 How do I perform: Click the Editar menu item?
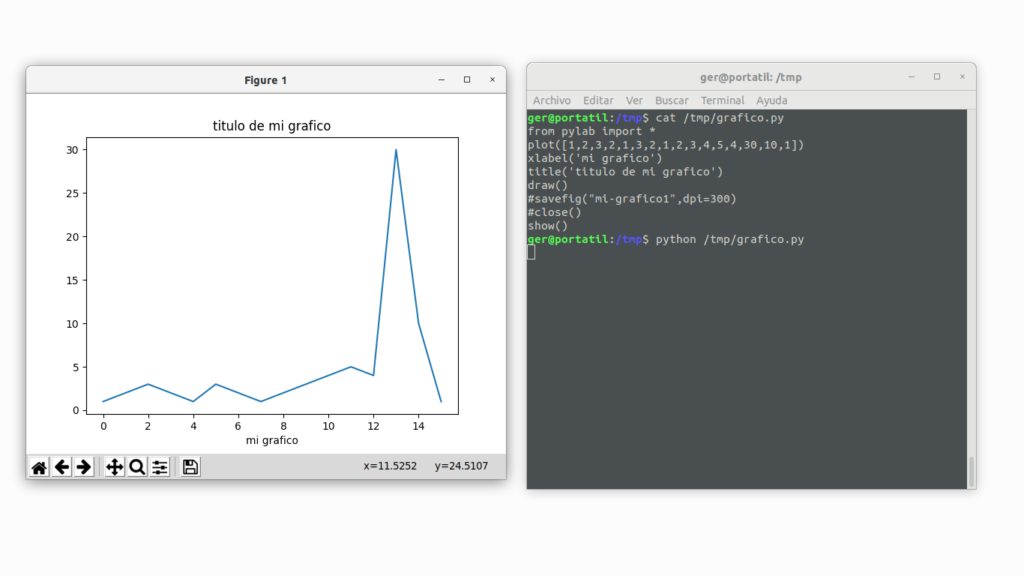point(597,100)
